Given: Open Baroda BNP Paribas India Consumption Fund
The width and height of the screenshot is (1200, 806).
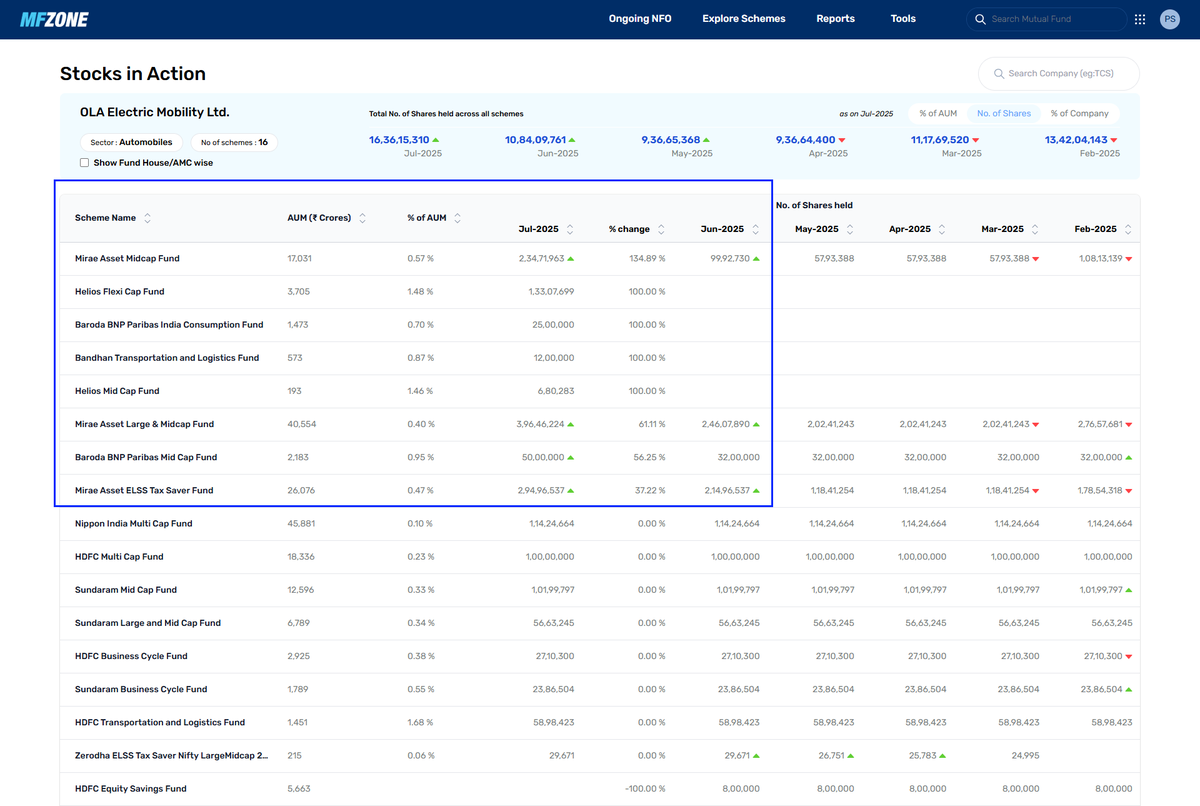Looking at the screenshot, I should (x=169, y=324).
